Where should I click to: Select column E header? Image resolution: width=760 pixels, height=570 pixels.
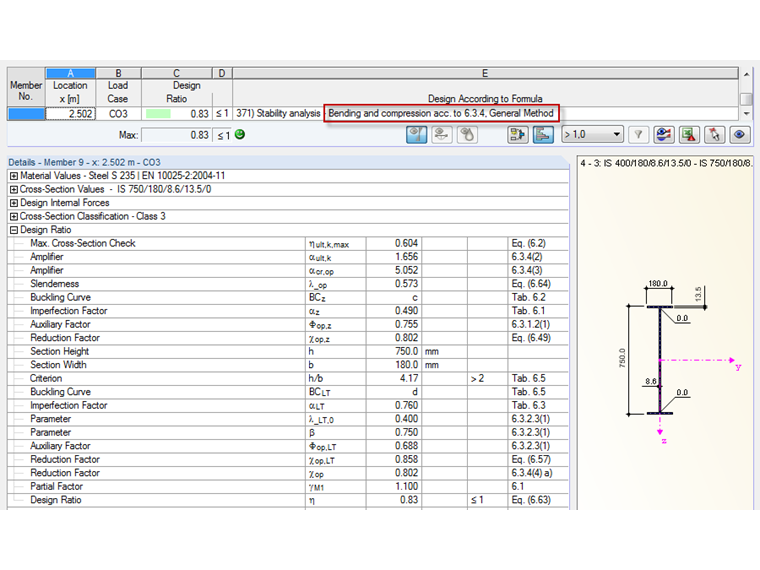pos(485,73)
